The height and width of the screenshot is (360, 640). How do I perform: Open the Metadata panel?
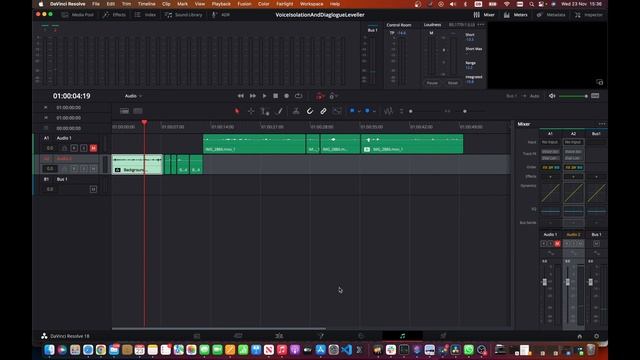point(551,15)
